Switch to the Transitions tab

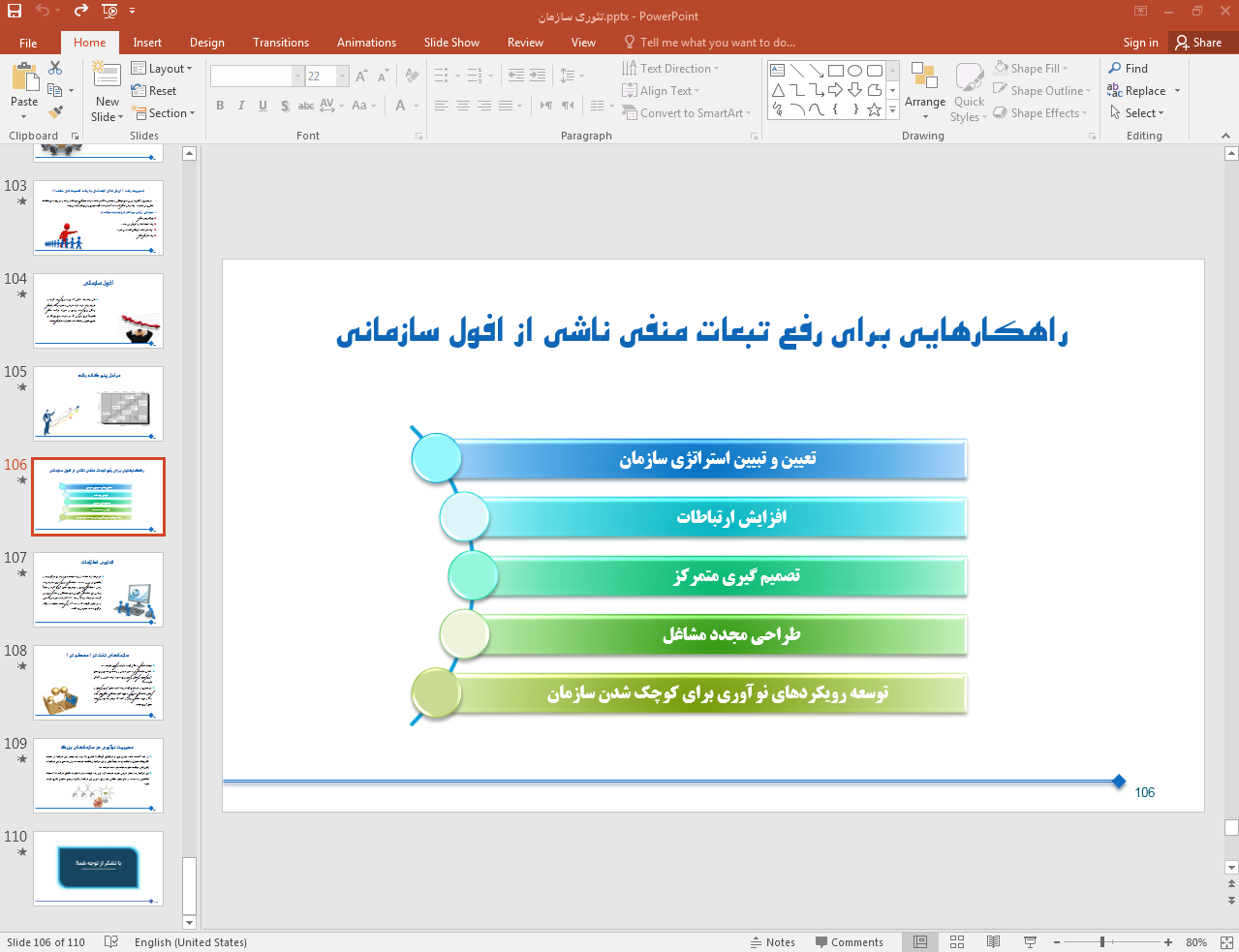(281, 43)
